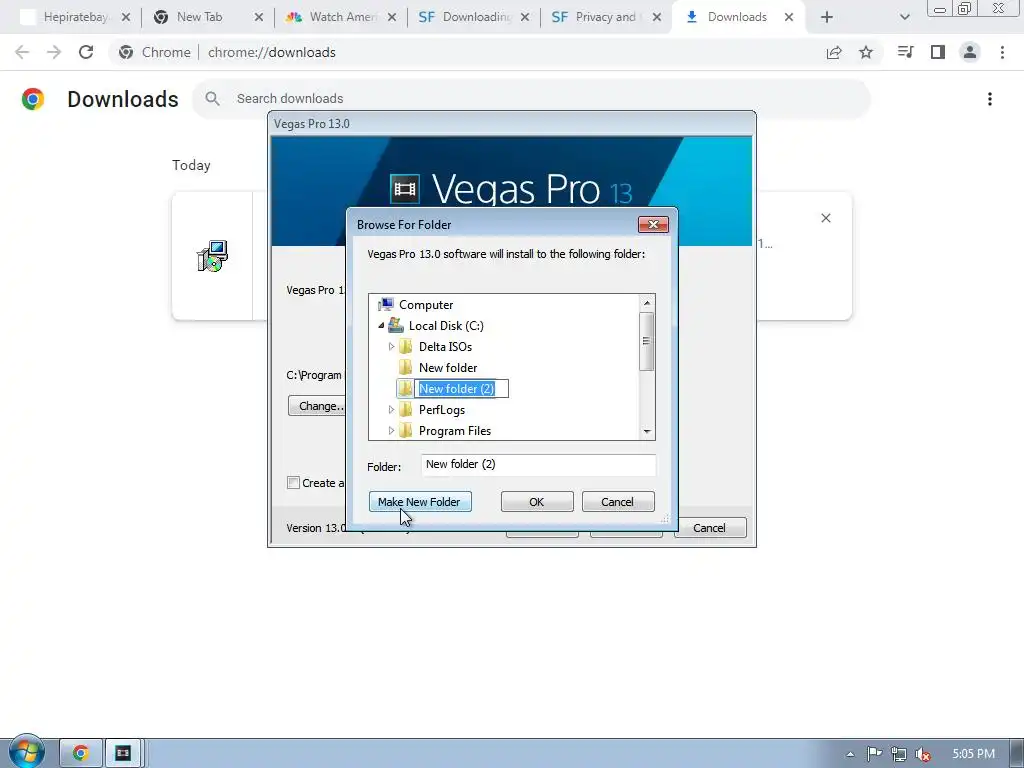Open the Chrome profile avatar
The width and height of the screenshot is (1024, 768).
point(970,52)
